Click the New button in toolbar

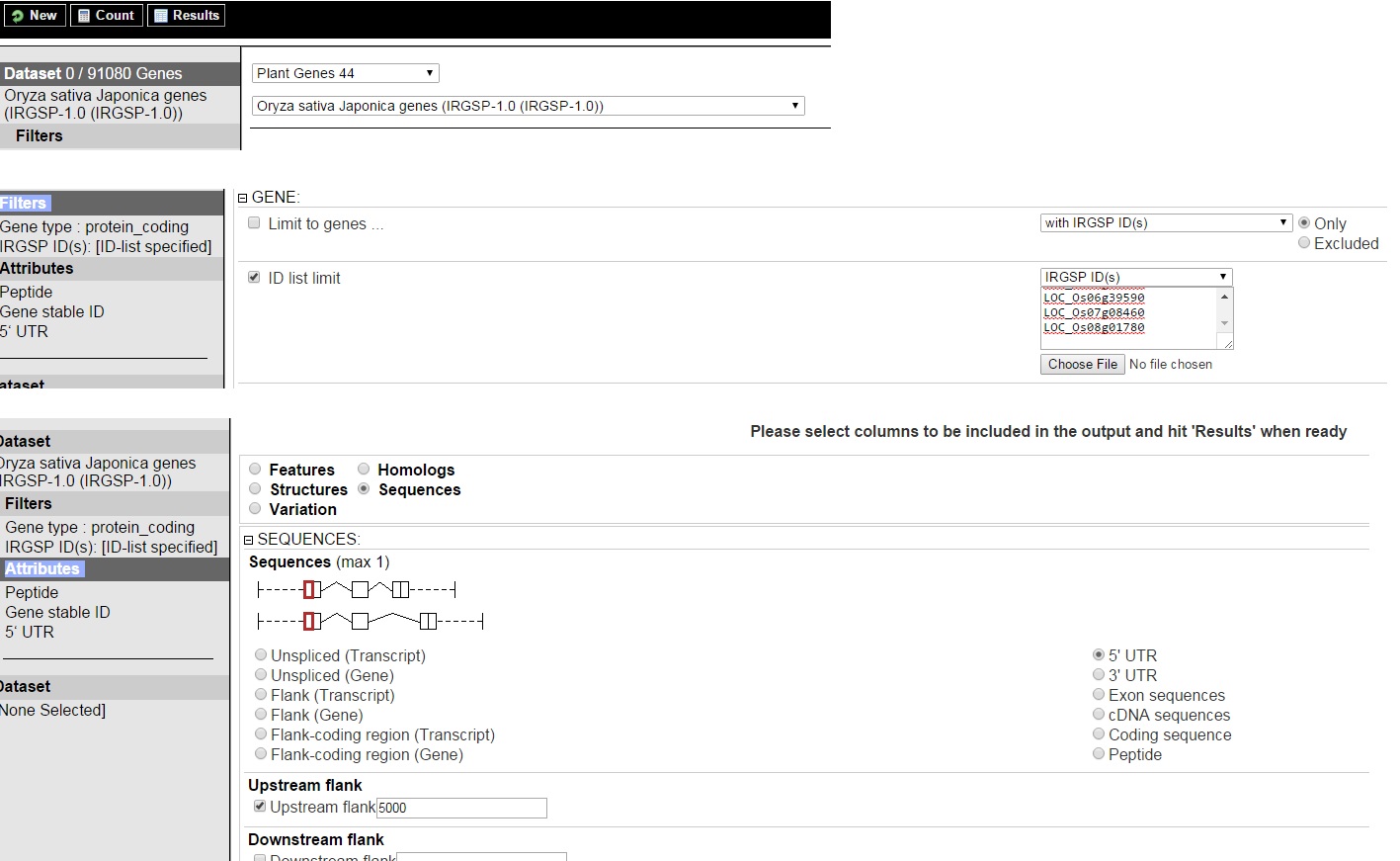(35, 16)
